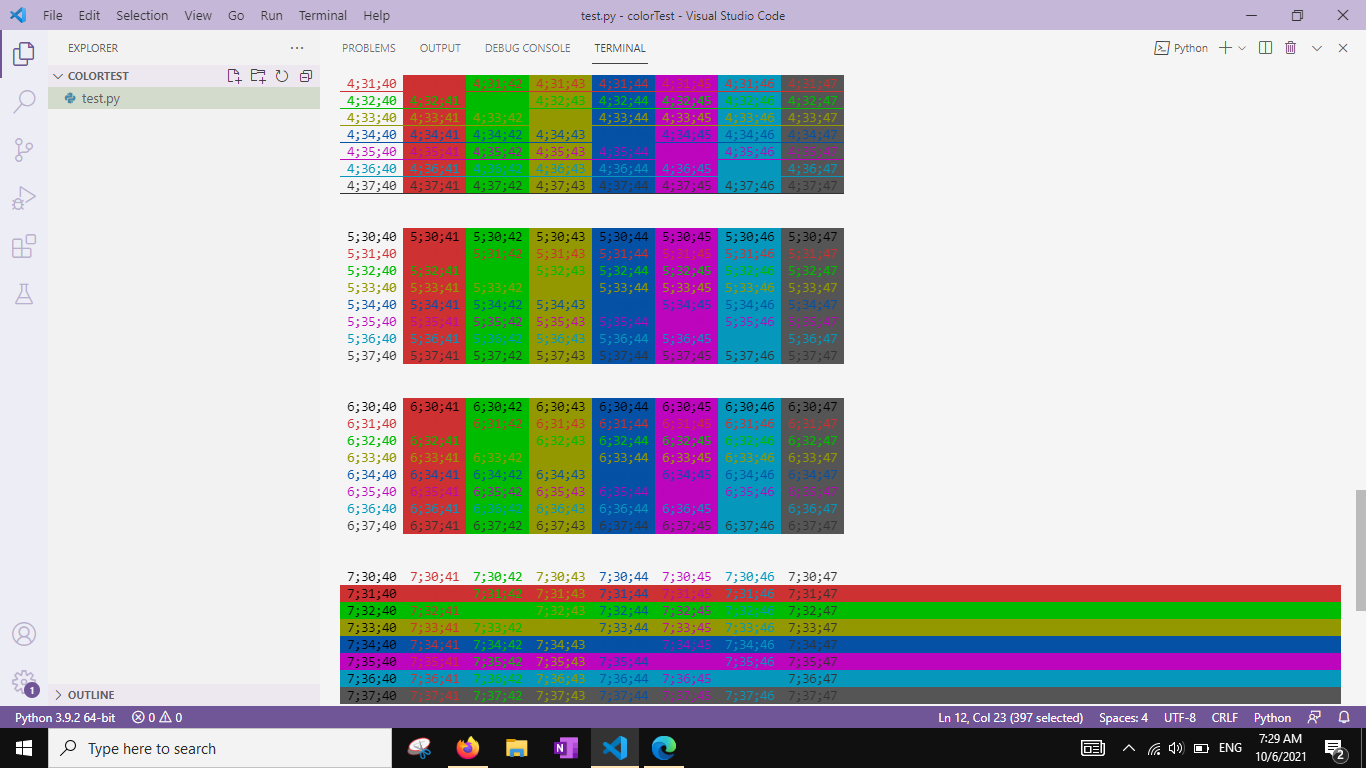1366x768 pixels.
Task: Toggle panel size with chevron icon
Action: (x=1317, y=48)
